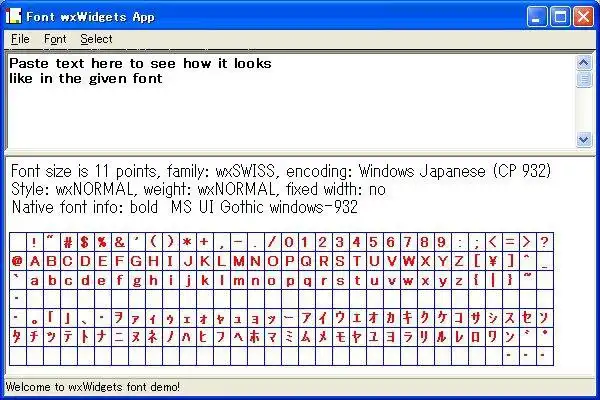Click the '@' cell in the character grid

(x=18, y=261)
